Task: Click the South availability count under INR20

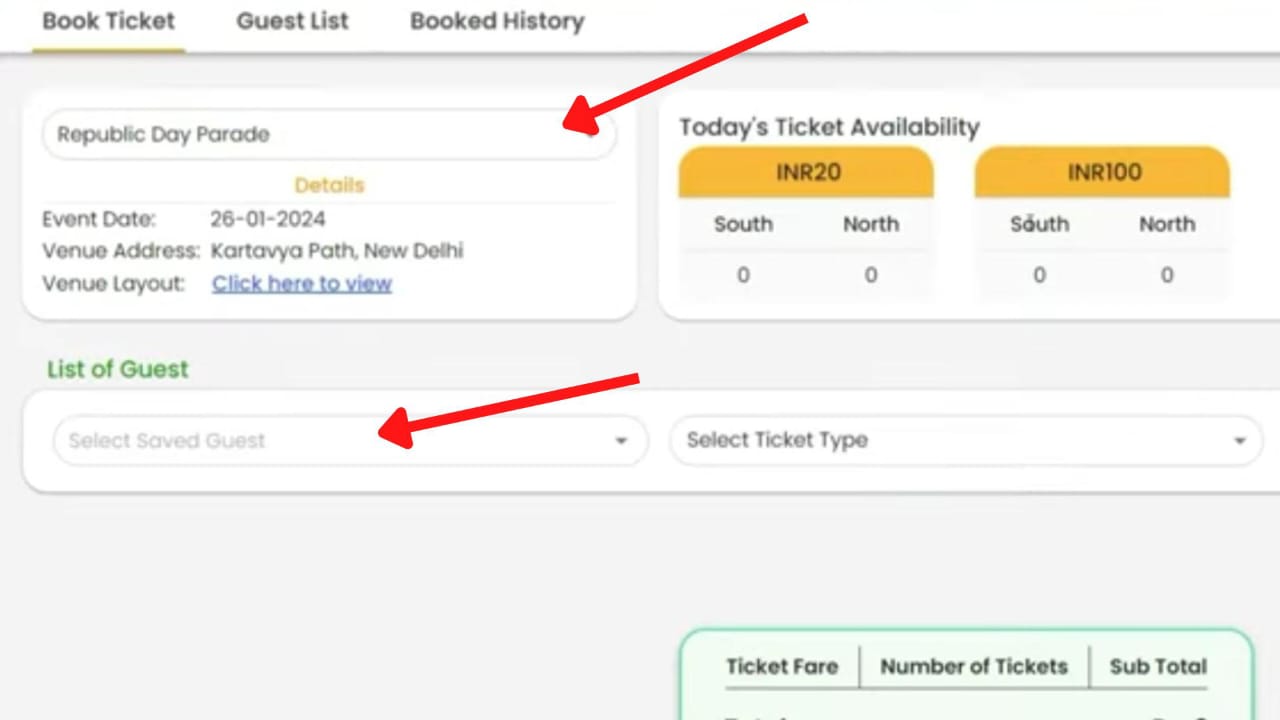Action: 743,275
